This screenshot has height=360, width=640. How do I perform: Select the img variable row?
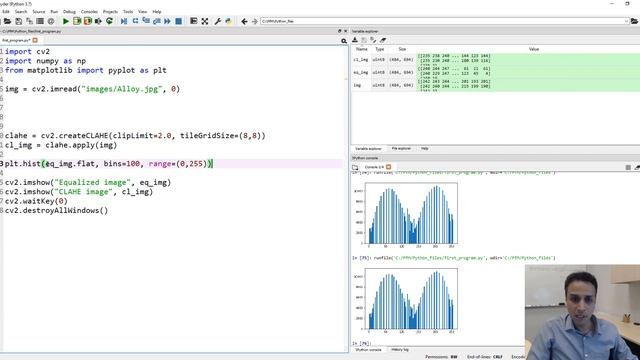[496, 85]
